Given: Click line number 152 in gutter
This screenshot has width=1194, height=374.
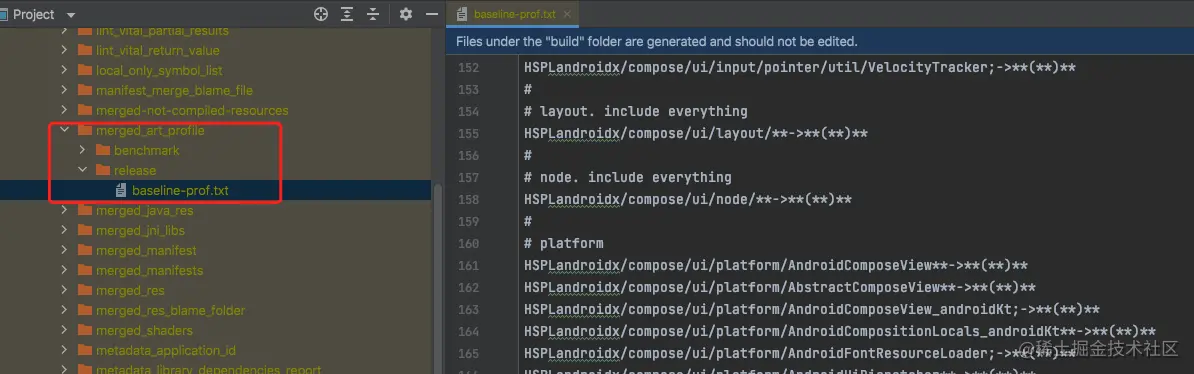Looking at the screenshot, I should 469,68.
